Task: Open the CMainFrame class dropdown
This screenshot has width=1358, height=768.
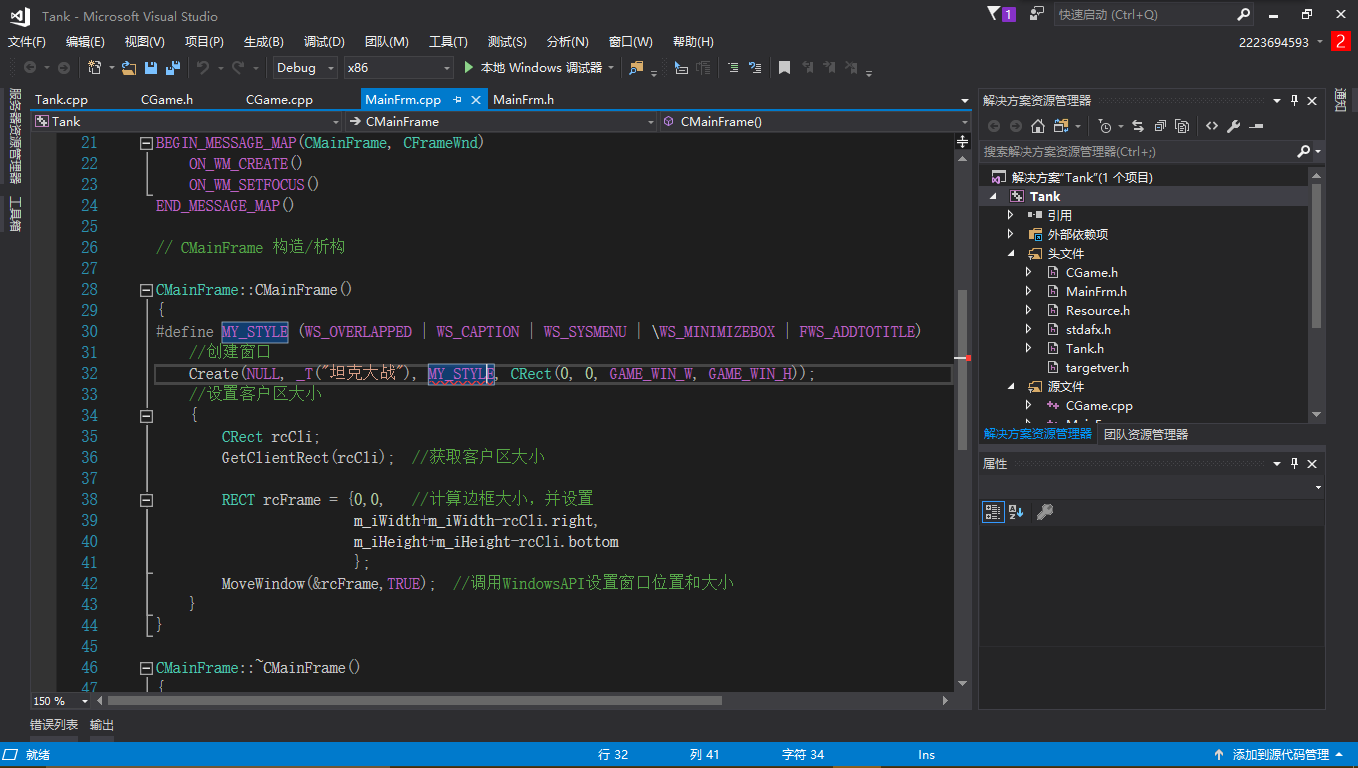Action: [501, 121]
